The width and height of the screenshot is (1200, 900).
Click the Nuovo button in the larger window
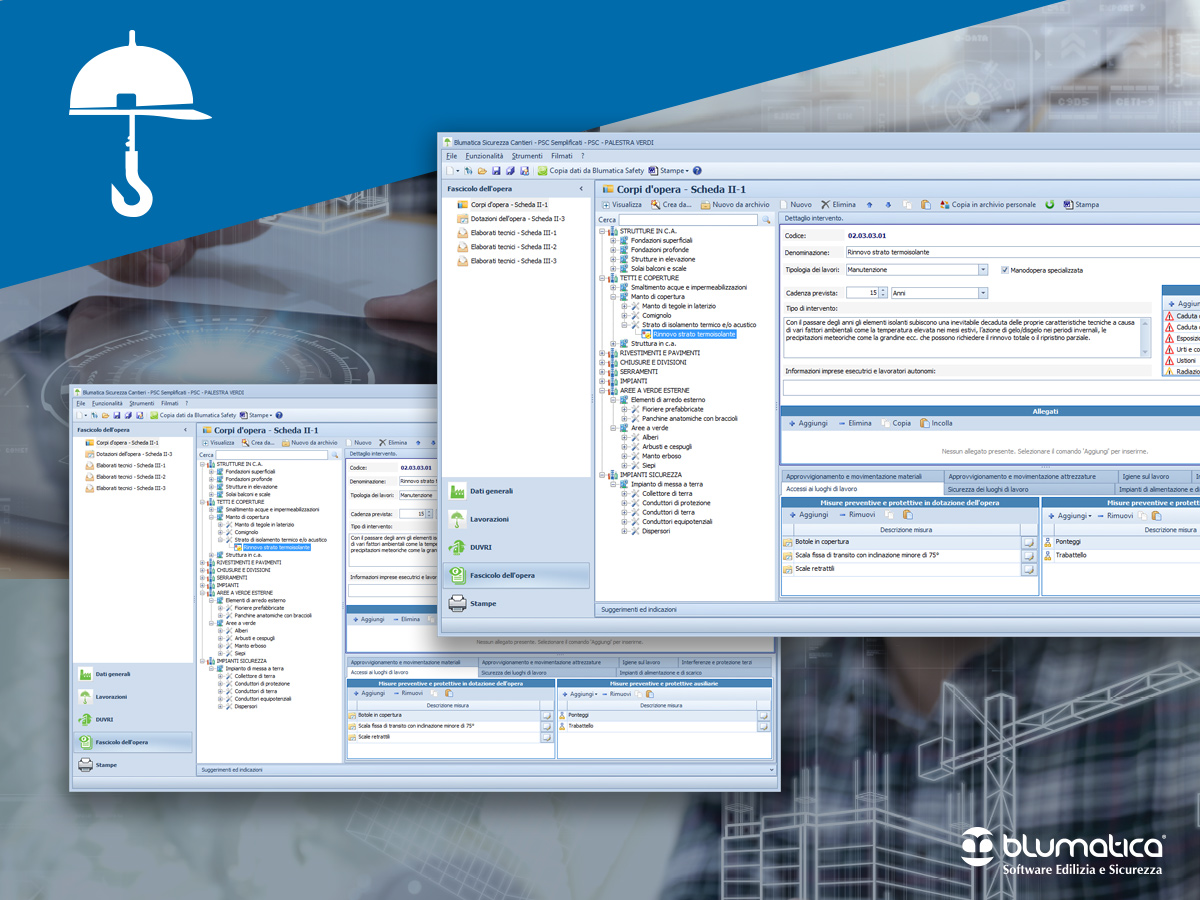[x=795, y=204]
